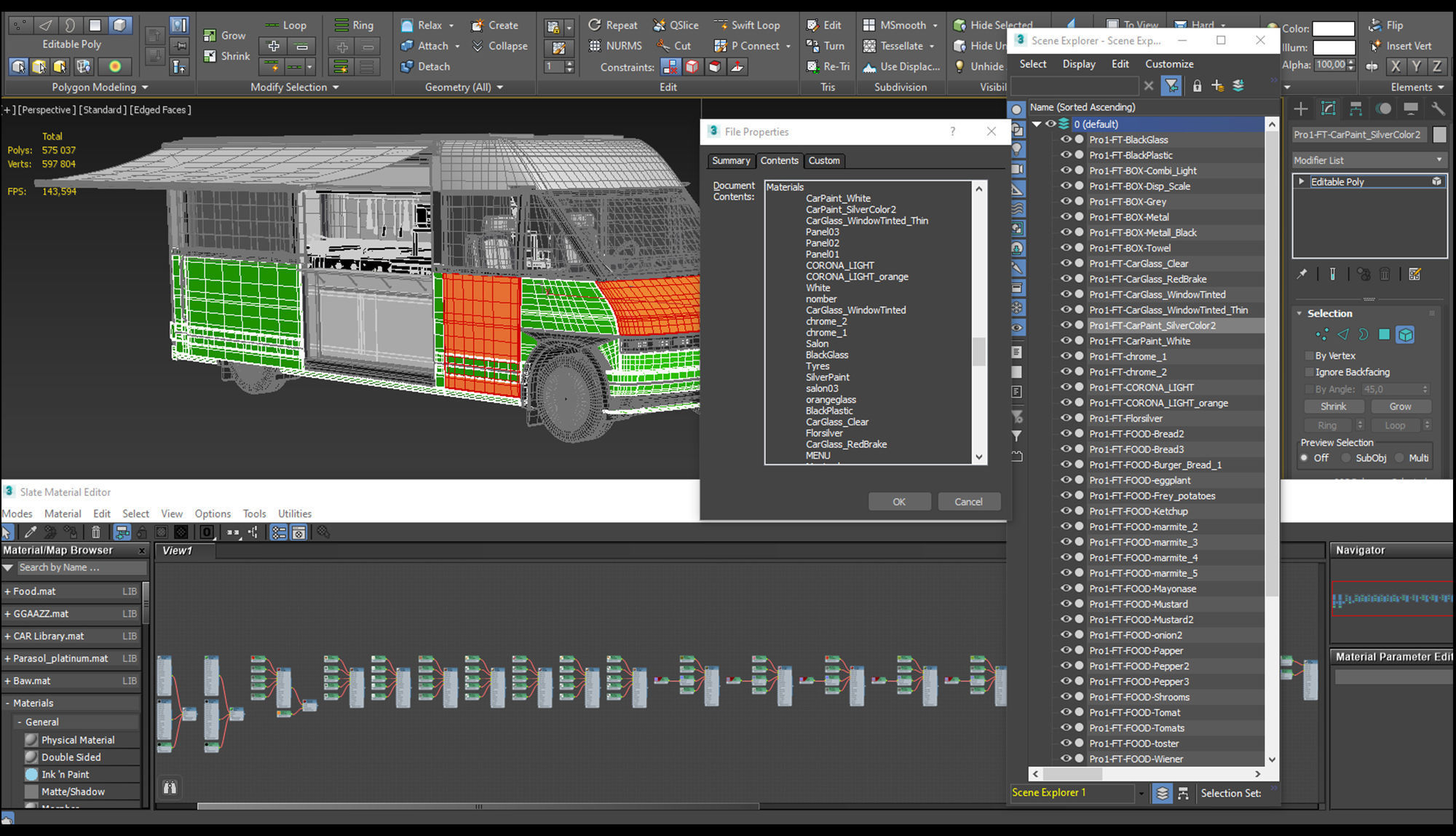Select Physical Material in the General list
1456x836 pixels.
(78, 740)
